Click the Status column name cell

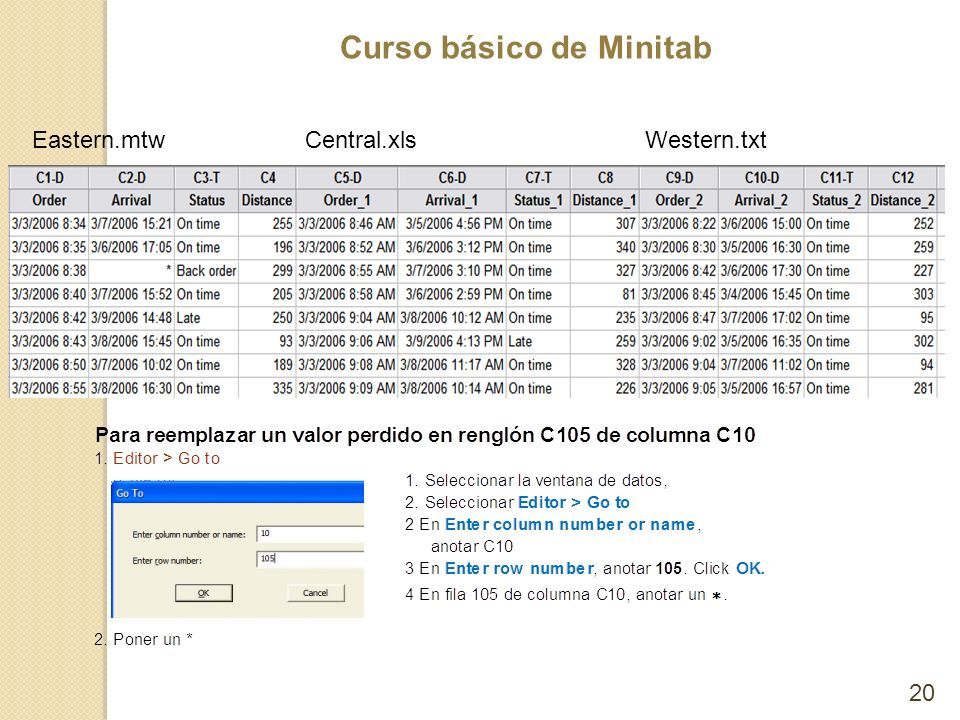[x=206, y=200]
